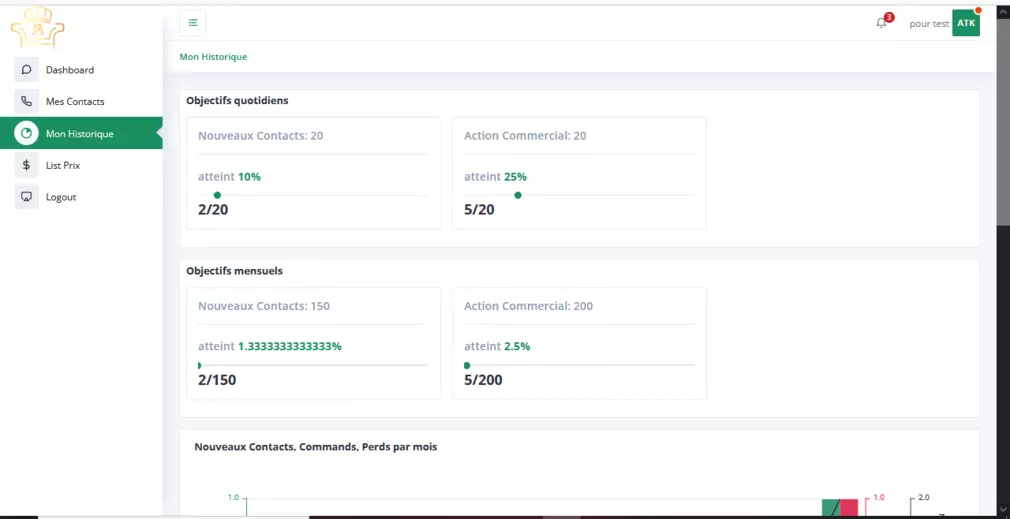Screen dimensions: 1010x519
Task: Open the Dashboard menu item
Action: pos(69,70)
